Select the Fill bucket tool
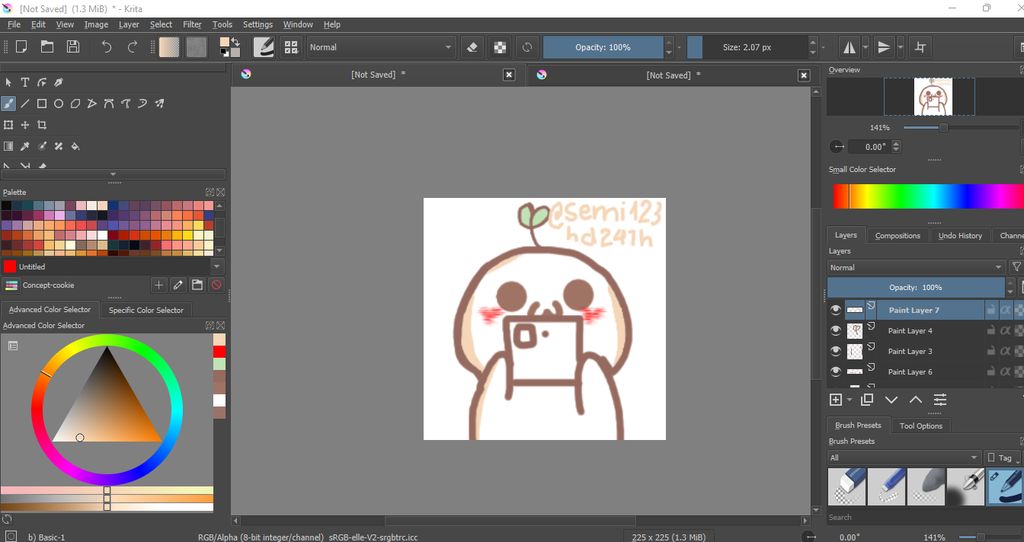Image resolution: width=1024 pixels, height=542 pixels. point(75,146)
